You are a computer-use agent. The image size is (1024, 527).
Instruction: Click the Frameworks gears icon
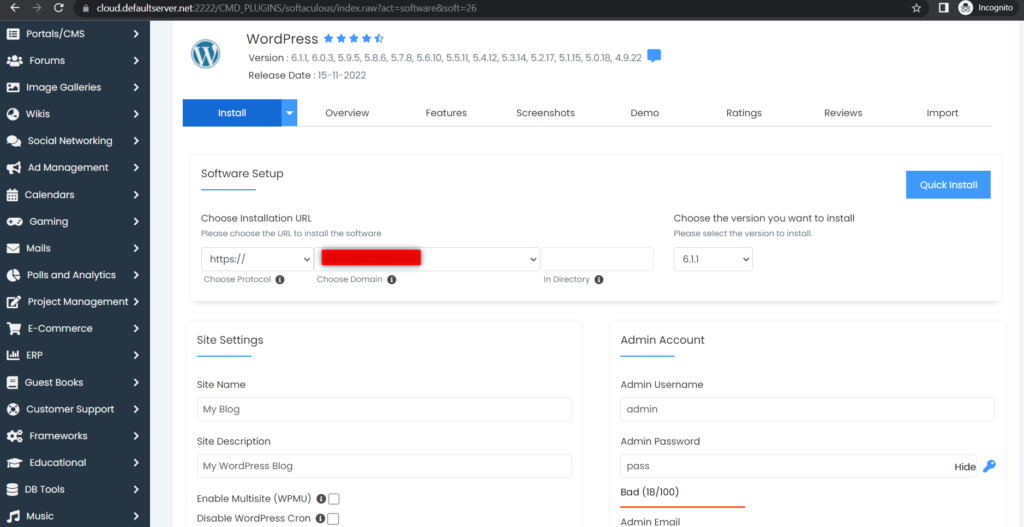14,436
